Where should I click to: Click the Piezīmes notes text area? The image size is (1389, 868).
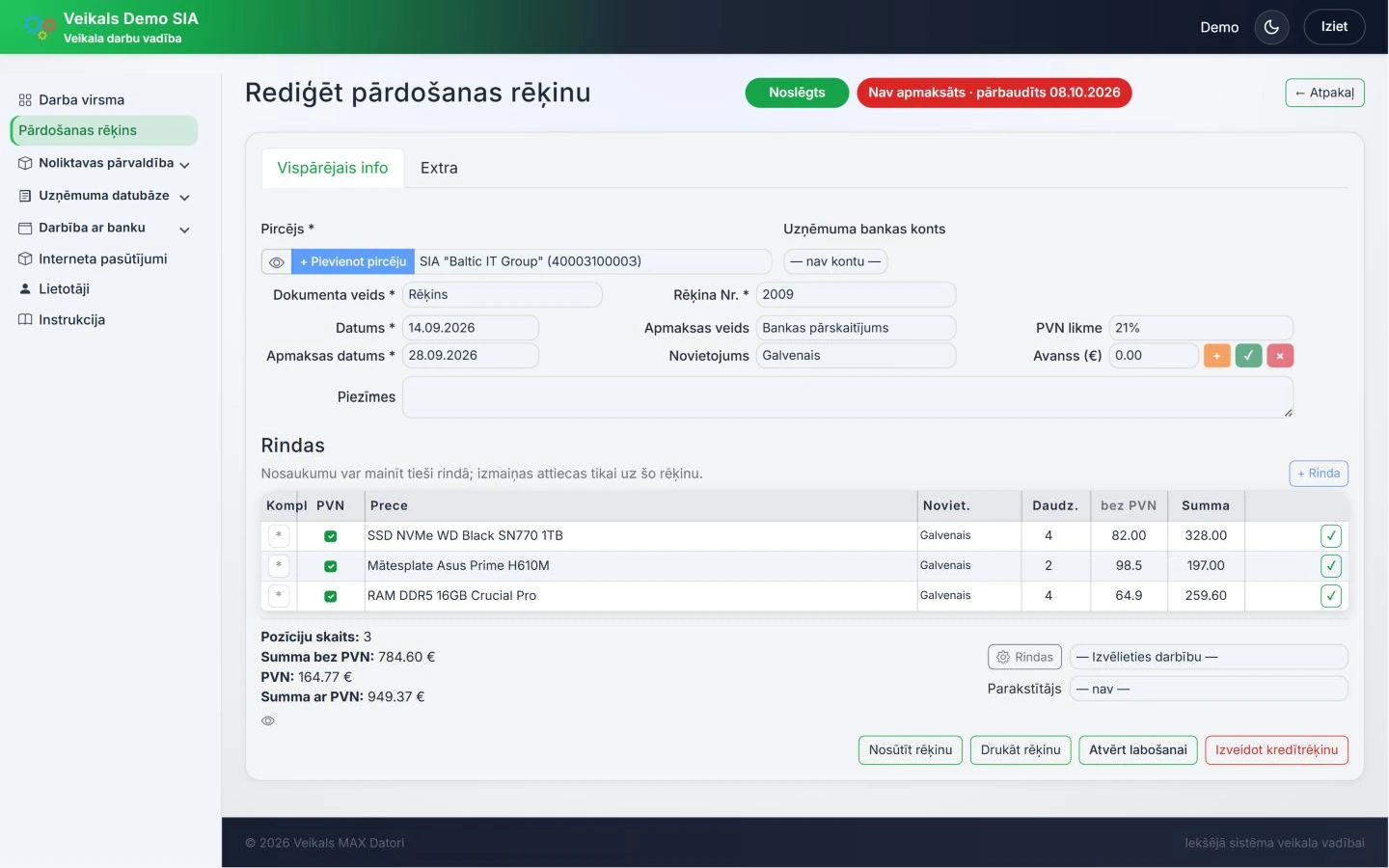click(x=848, y=397)
